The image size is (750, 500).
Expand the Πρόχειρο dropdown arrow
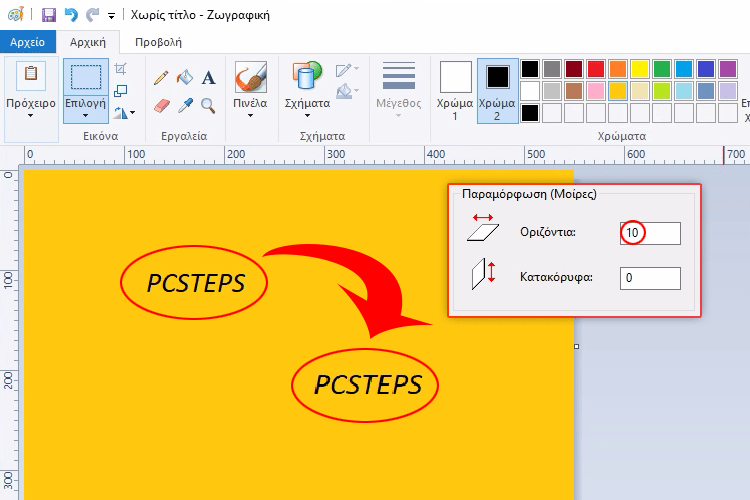pos(31,116)
